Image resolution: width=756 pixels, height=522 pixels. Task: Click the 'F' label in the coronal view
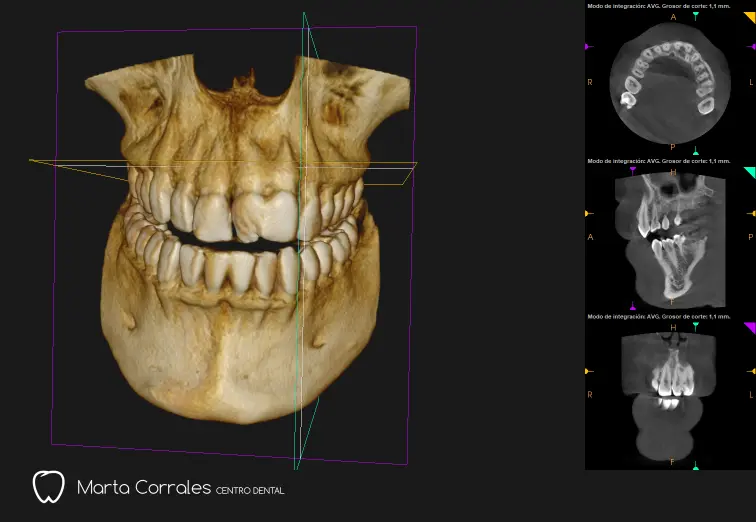click(673, 462)
